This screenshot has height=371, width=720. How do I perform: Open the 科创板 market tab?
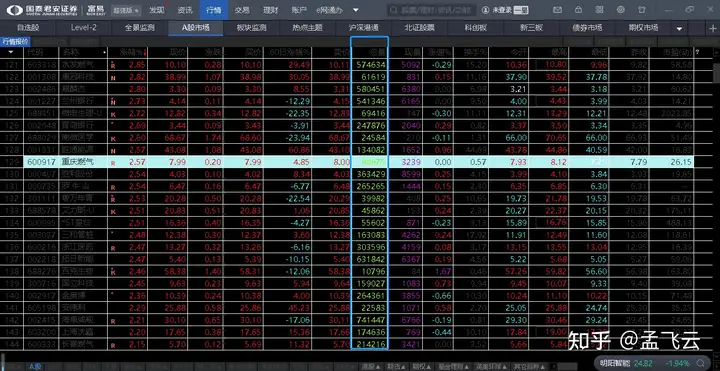476,28
